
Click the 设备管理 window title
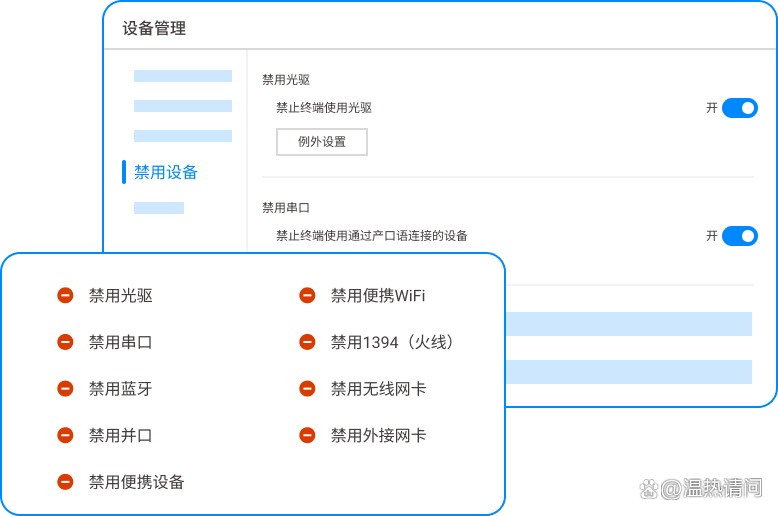(x=154, y=29)
